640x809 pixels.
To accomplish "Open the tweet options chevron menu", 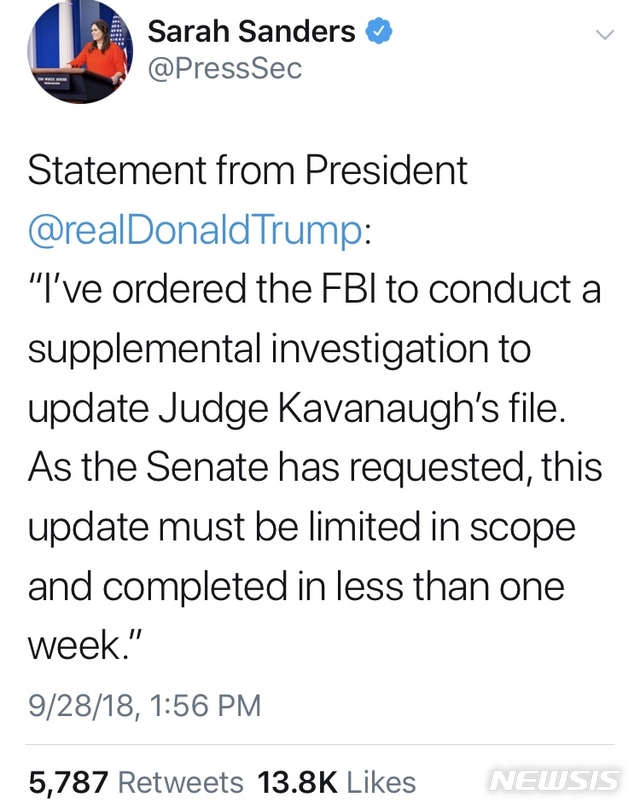I will pyautogui.click(x=604, y=35).
